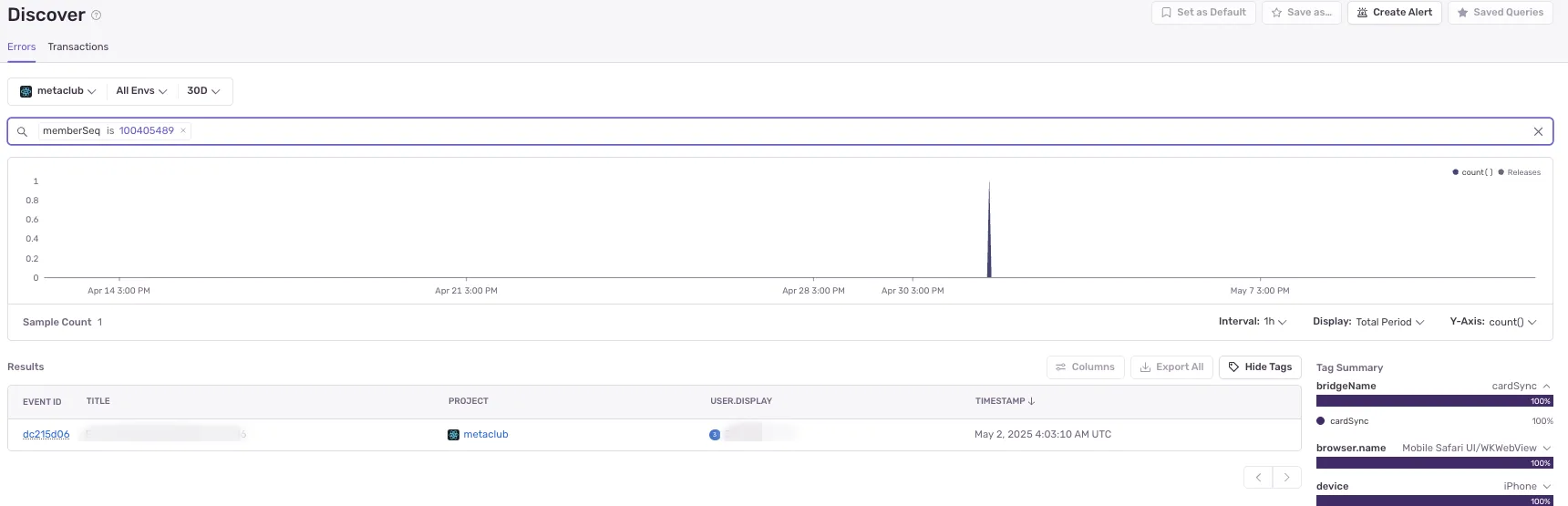Go to previous results page arrow

point(1258,477)
